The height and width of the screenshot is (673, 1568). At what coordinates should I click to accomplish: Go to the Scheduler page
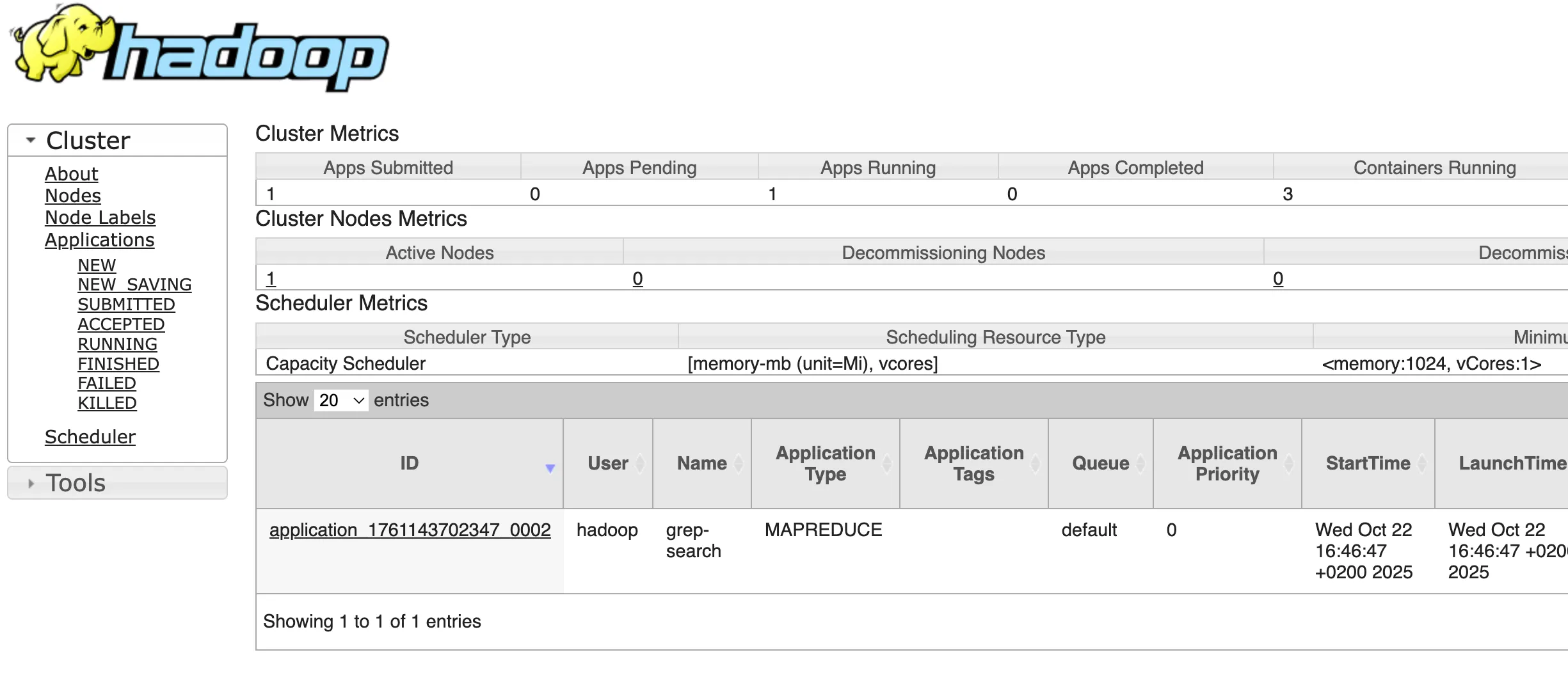click(x=90, y=437)
